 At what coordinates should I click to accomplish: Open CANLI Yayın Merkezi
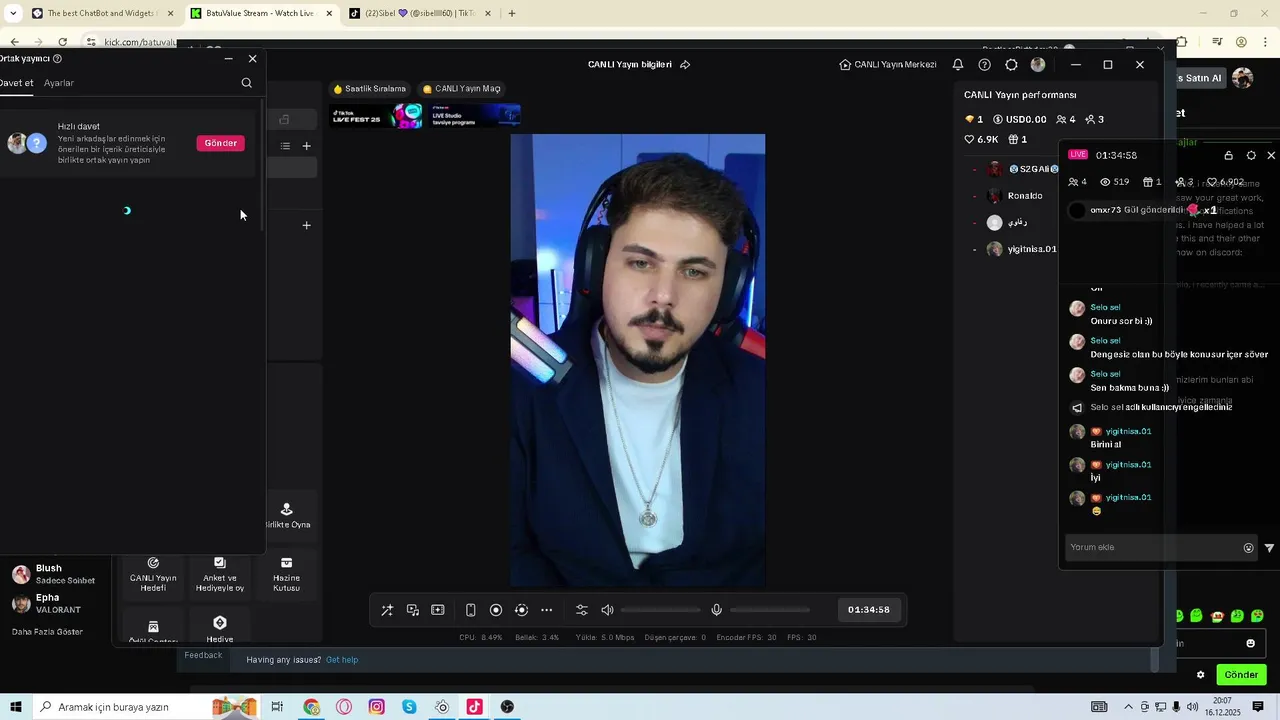pyautogui.click(x=888, y=64)
